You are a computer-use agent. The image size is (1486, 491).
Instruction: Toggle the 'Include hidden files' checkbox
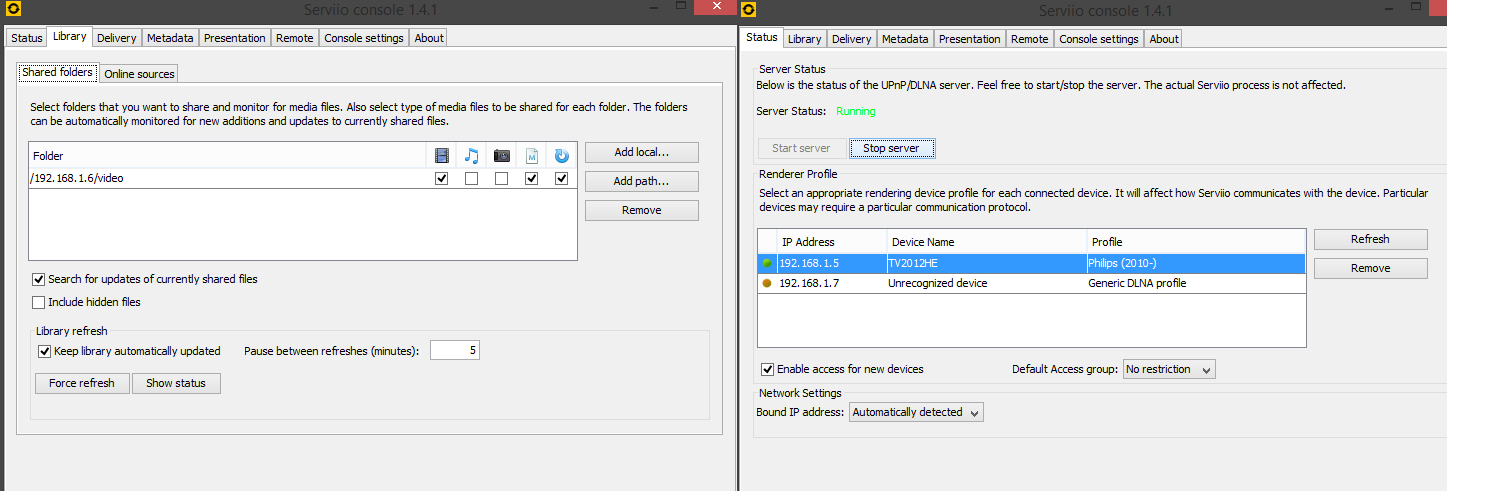pos(39,302)
